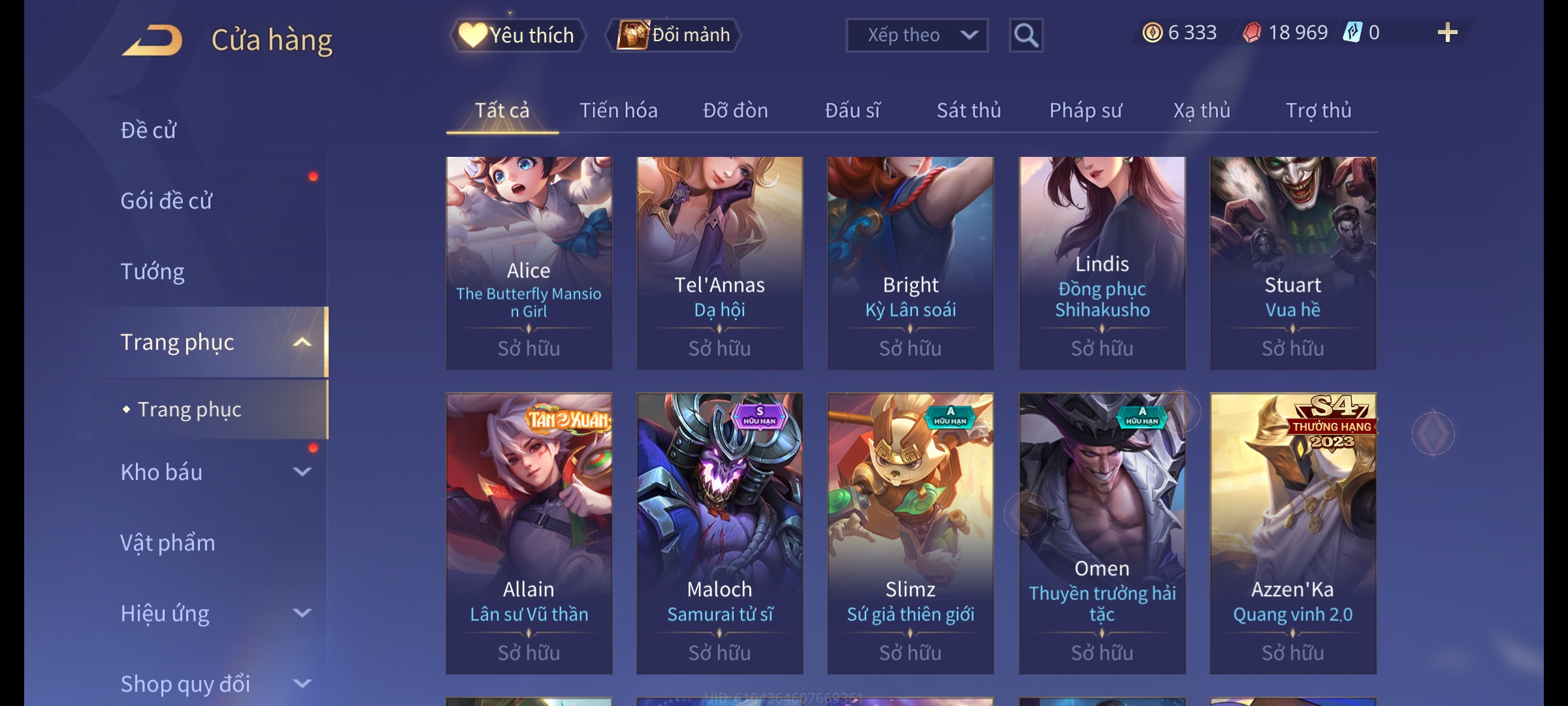Image resolution: width=1568 pixels, height=706 pixels.
Task: Tap the red gem currency icon
Action: click(x=1252, y=33)
